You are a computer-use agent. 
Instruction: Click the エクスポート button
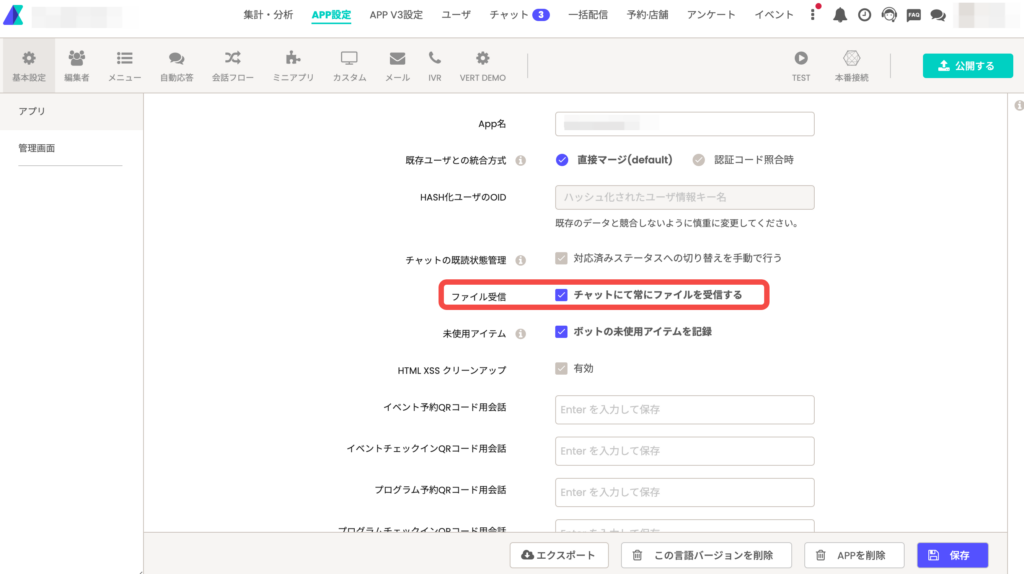click(559, 555)
